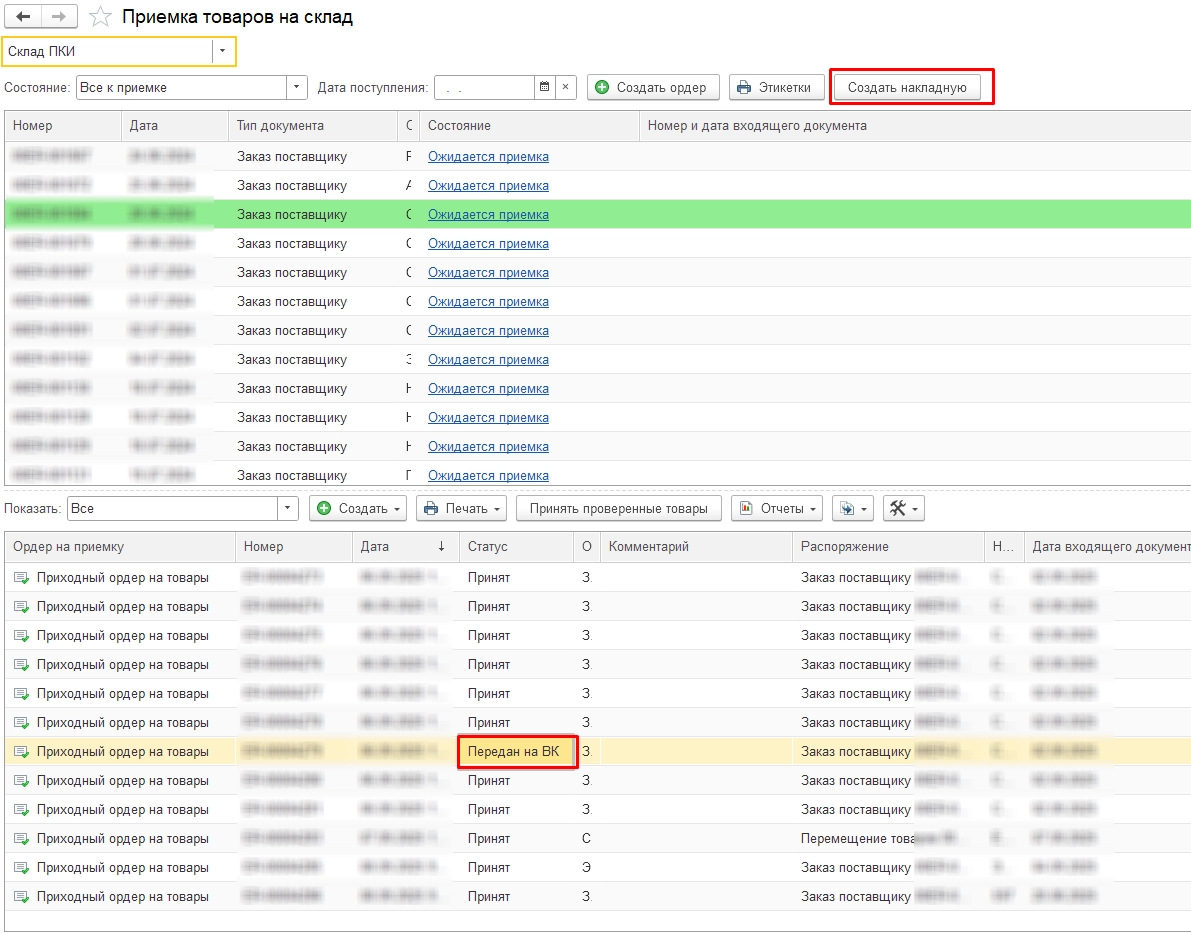Sort by the Тип документа column header

312,126
